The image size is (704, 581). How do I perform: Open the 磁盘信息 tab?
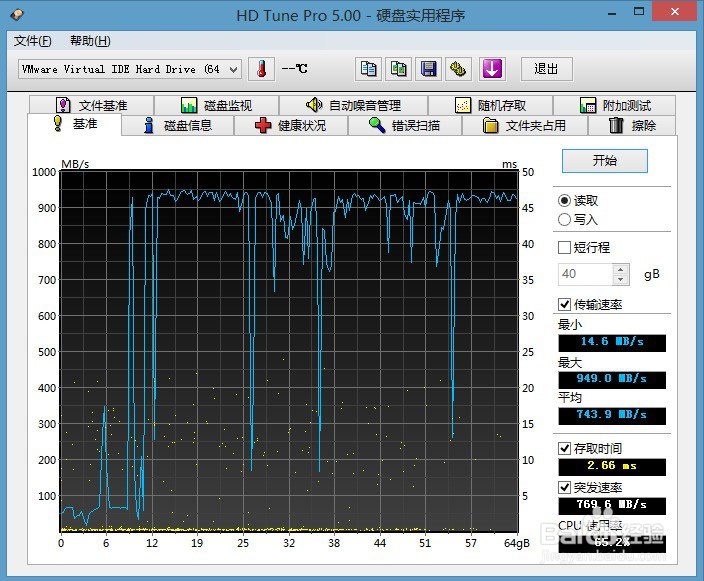[x=178, y=125]
